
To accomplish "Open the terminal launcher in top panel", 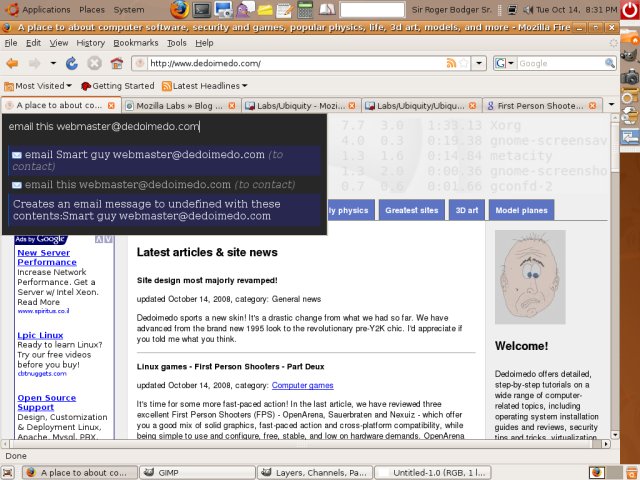I will pyautogui.click(x=202, y=9).
